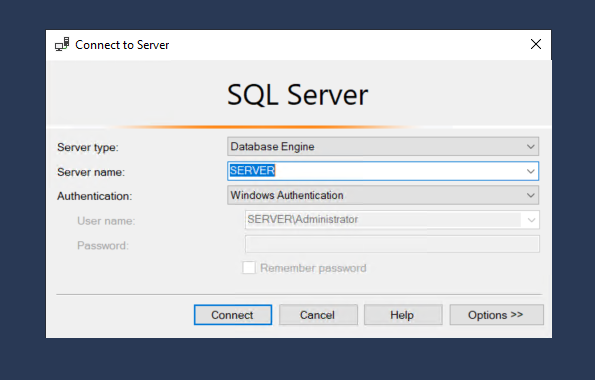Click the Password input field

tap(392, 244)
